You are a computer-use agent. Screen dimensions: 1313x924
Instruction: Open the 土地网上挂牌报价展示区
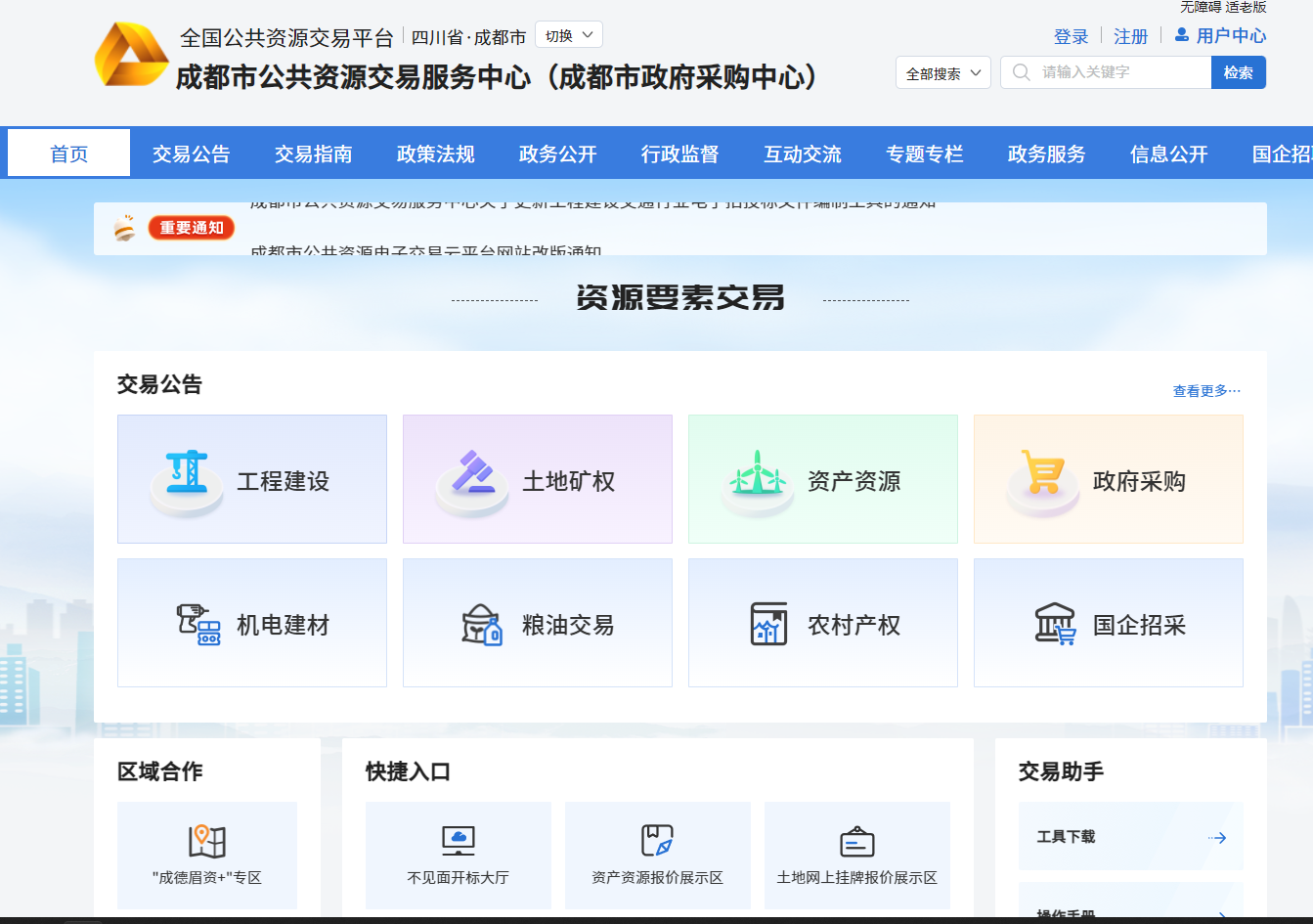coord(857,855)
